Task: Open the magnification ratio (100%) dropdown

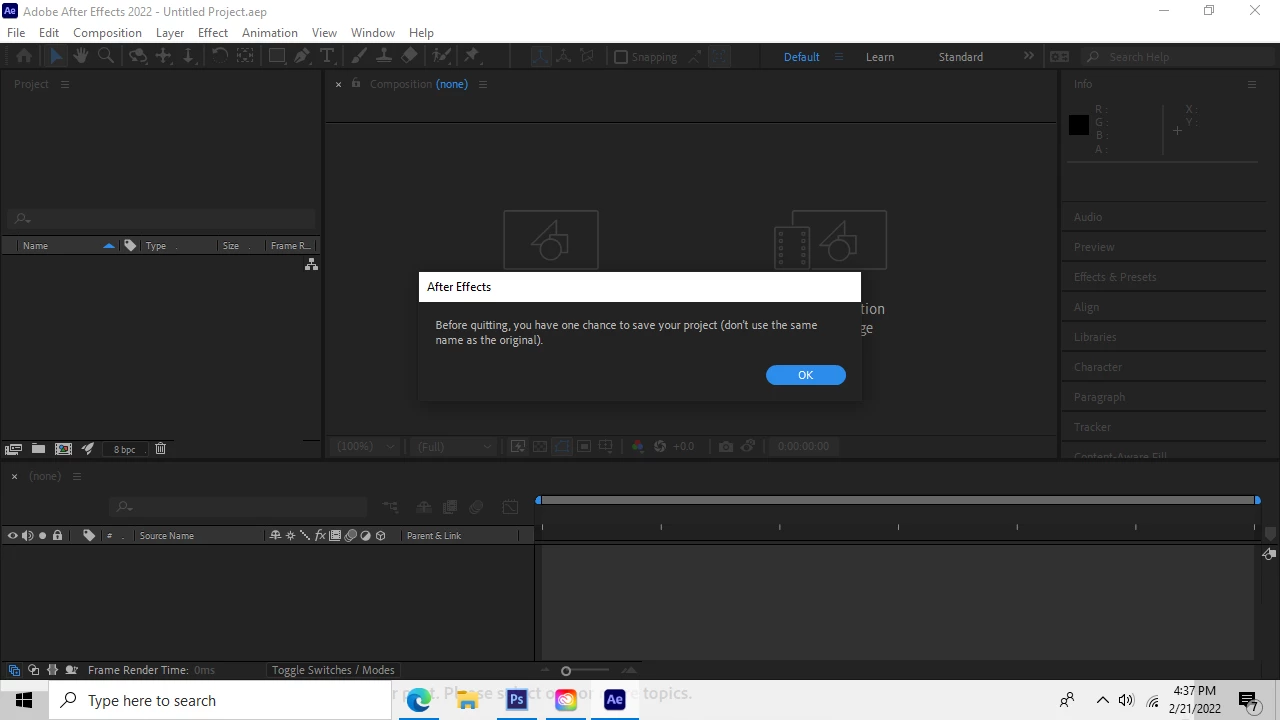Action: tap(365, 446)
